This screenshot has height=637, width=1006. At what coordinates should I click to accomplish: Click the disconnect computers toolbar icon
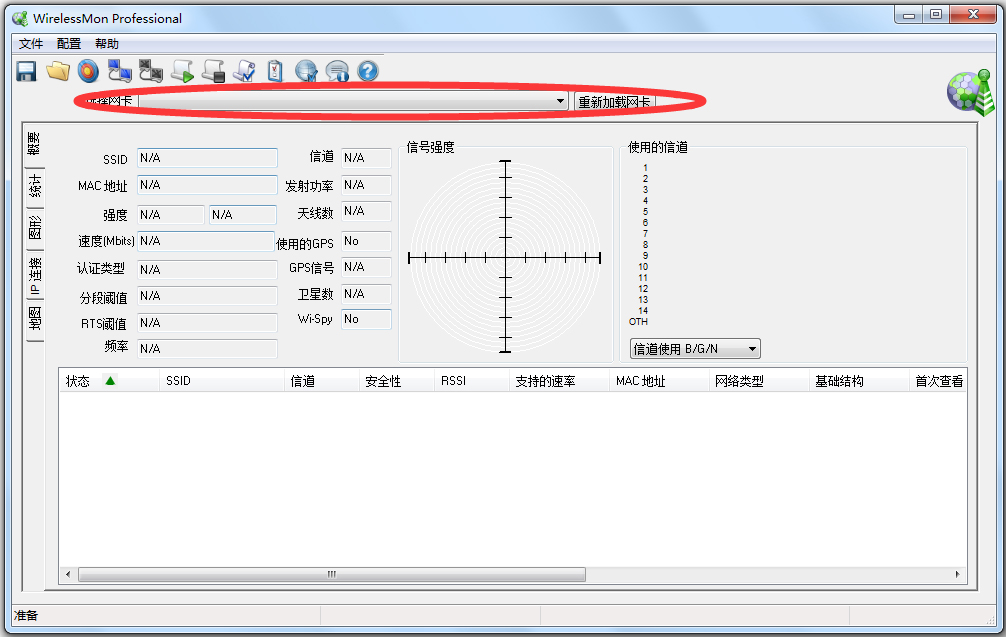(x=151, y=71)
